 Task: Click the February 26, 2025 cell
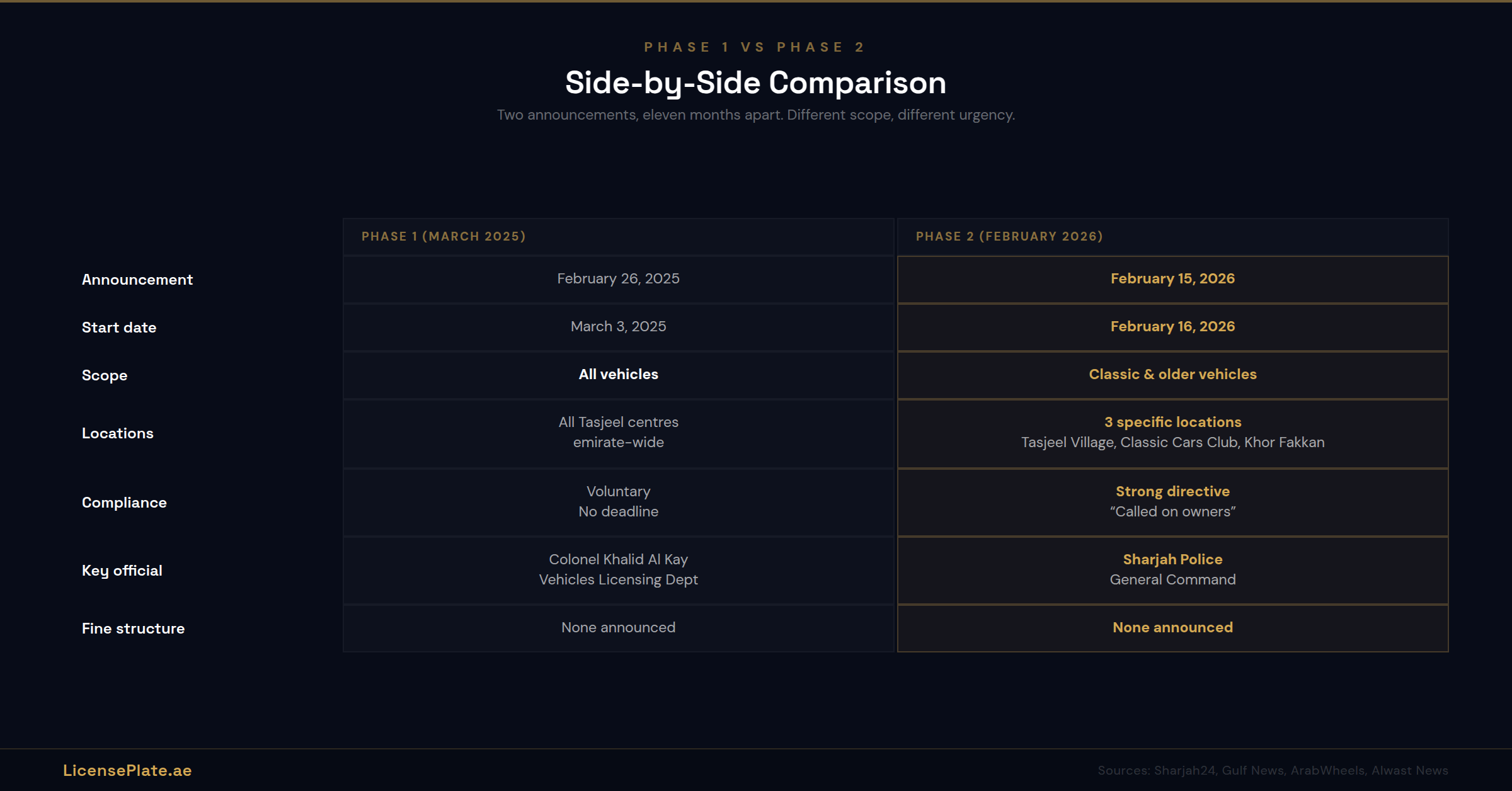(618, 278)
